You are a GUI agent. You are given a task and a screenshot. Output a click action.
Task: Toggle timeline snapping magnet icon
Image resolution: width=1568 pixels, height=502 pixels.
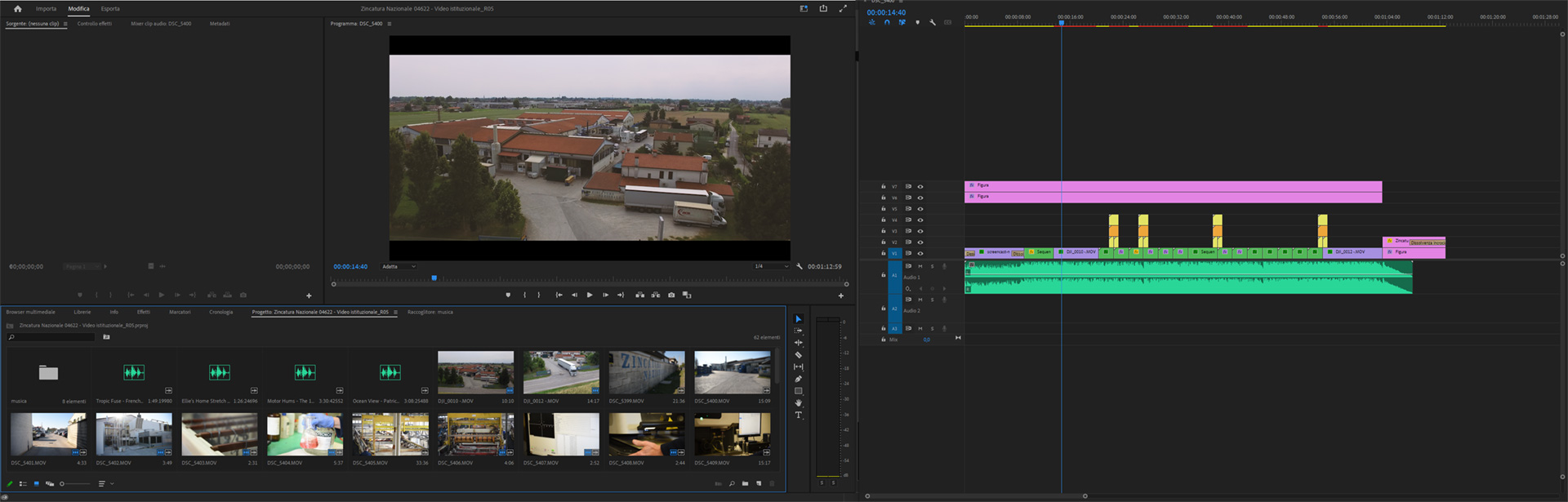tap(887, 23)
